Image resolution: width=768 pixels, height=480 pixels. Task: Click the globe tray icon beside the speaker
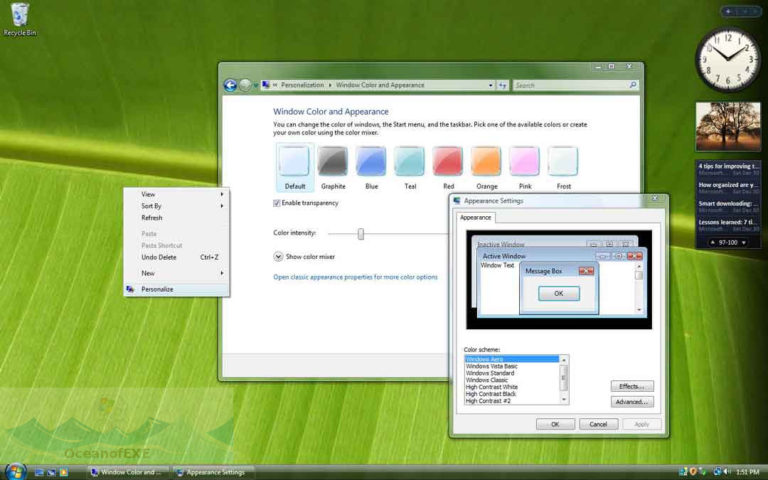718,472
